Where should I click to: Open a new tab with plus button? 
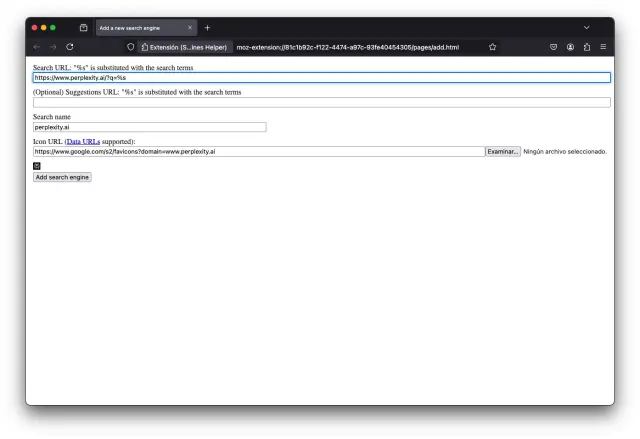[208, 28]
